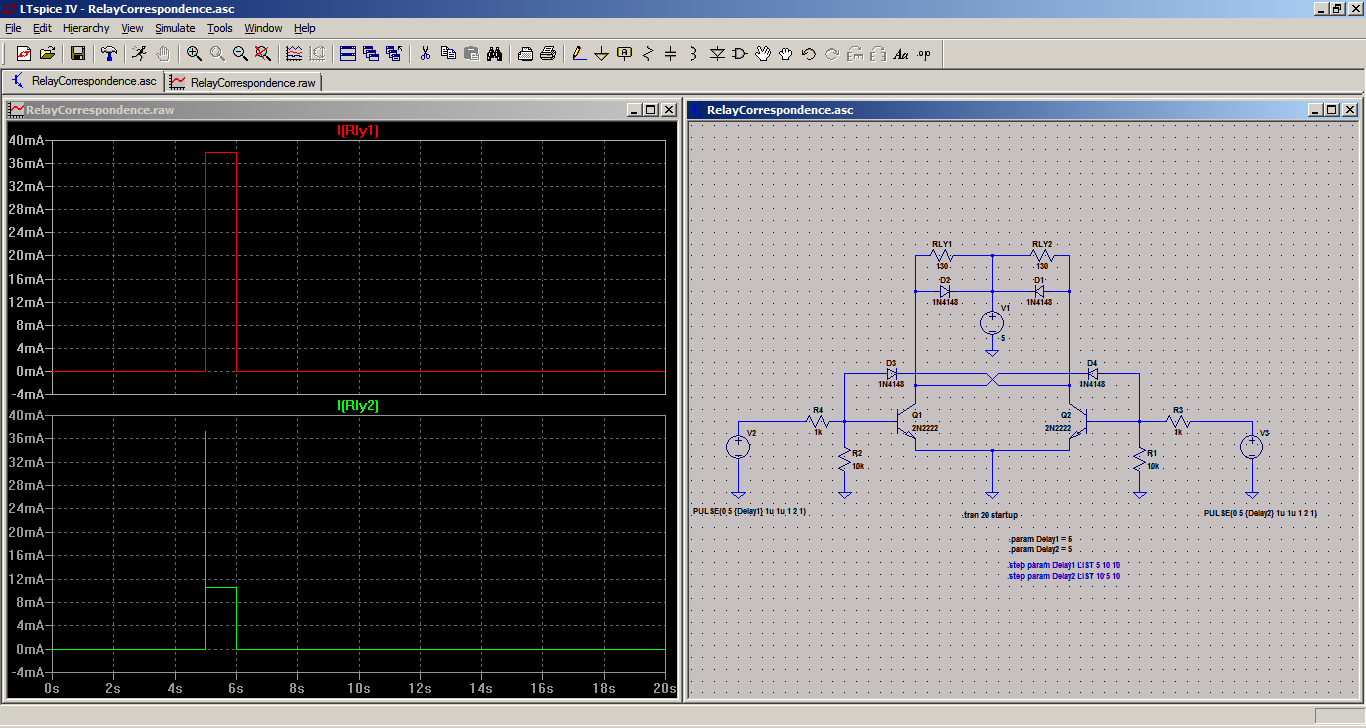1366x728 pixels.
Task: Click the D3 1N4148 diode
Action: [892, 374]
